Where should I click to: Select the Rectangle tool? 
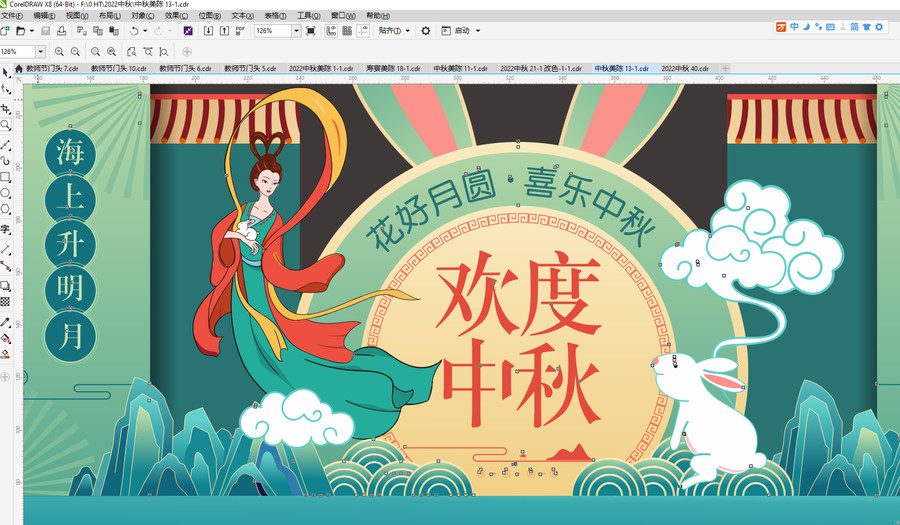click(5, 177)
